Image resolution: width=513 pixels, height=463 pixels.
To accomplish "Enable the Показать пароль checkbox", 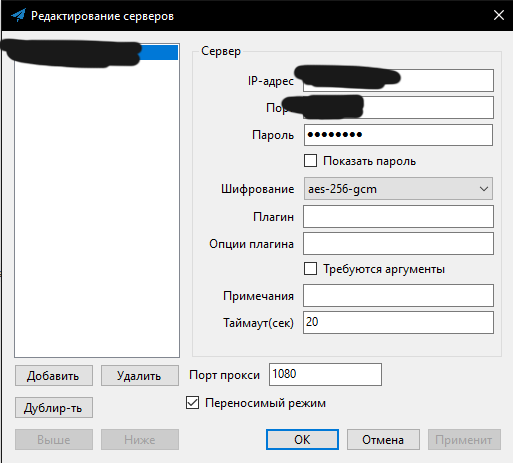I will (x=310, y=161).
